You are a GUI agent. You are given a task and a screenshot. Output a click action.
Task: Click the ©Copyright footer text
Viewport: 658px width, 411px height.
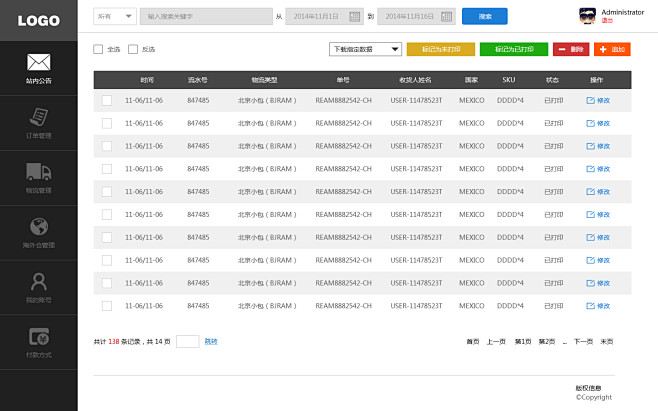click(x=594, y=397)
